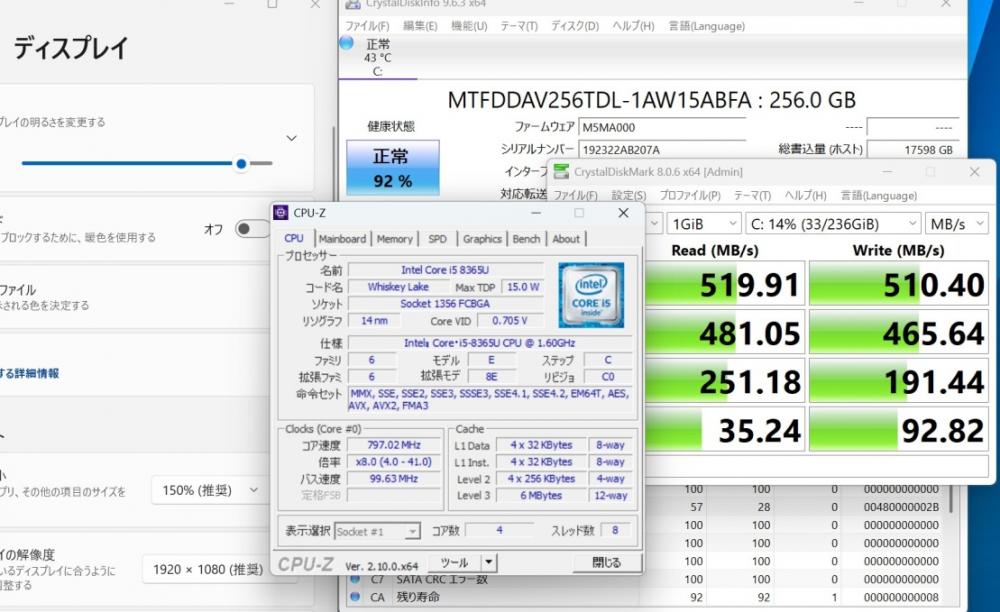Open the C: 14% drive selection dropdown
This screenshot has width=1000, height=612.
833,224
